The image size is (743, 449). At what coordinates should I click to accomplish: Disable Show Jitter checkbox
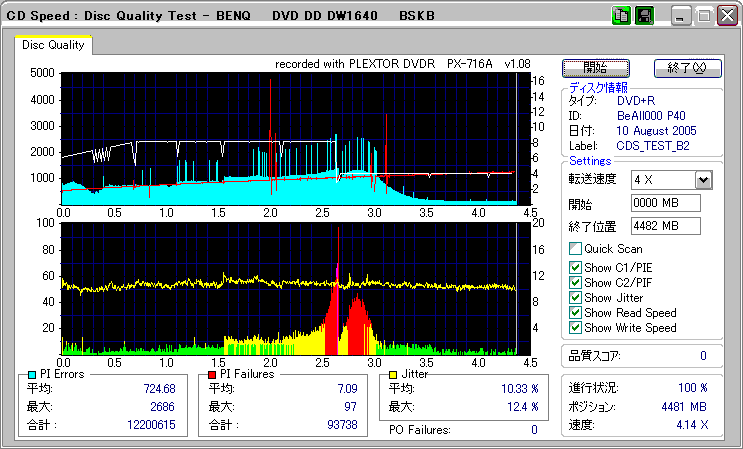tap(575, 297)
